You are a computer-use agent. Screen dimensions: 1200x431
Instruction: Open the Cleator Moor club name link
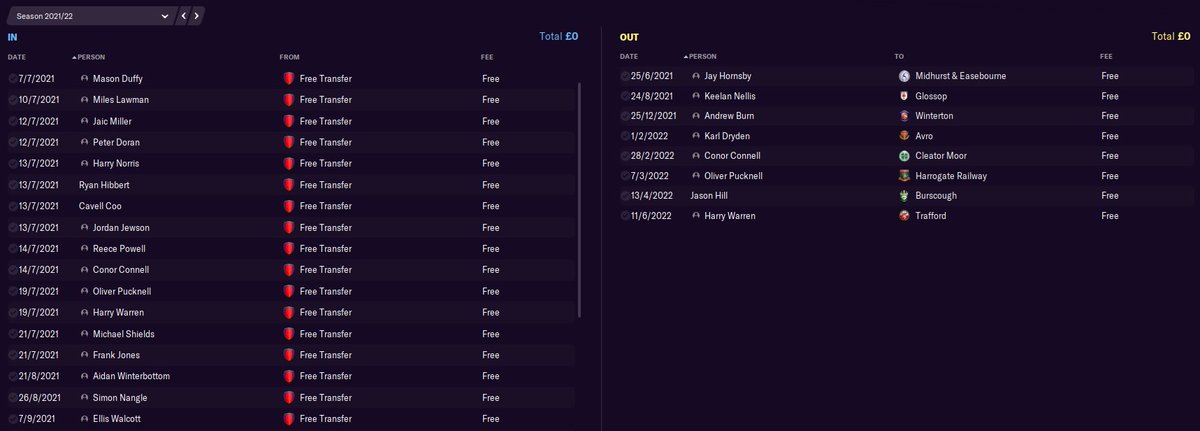point(942,156)
